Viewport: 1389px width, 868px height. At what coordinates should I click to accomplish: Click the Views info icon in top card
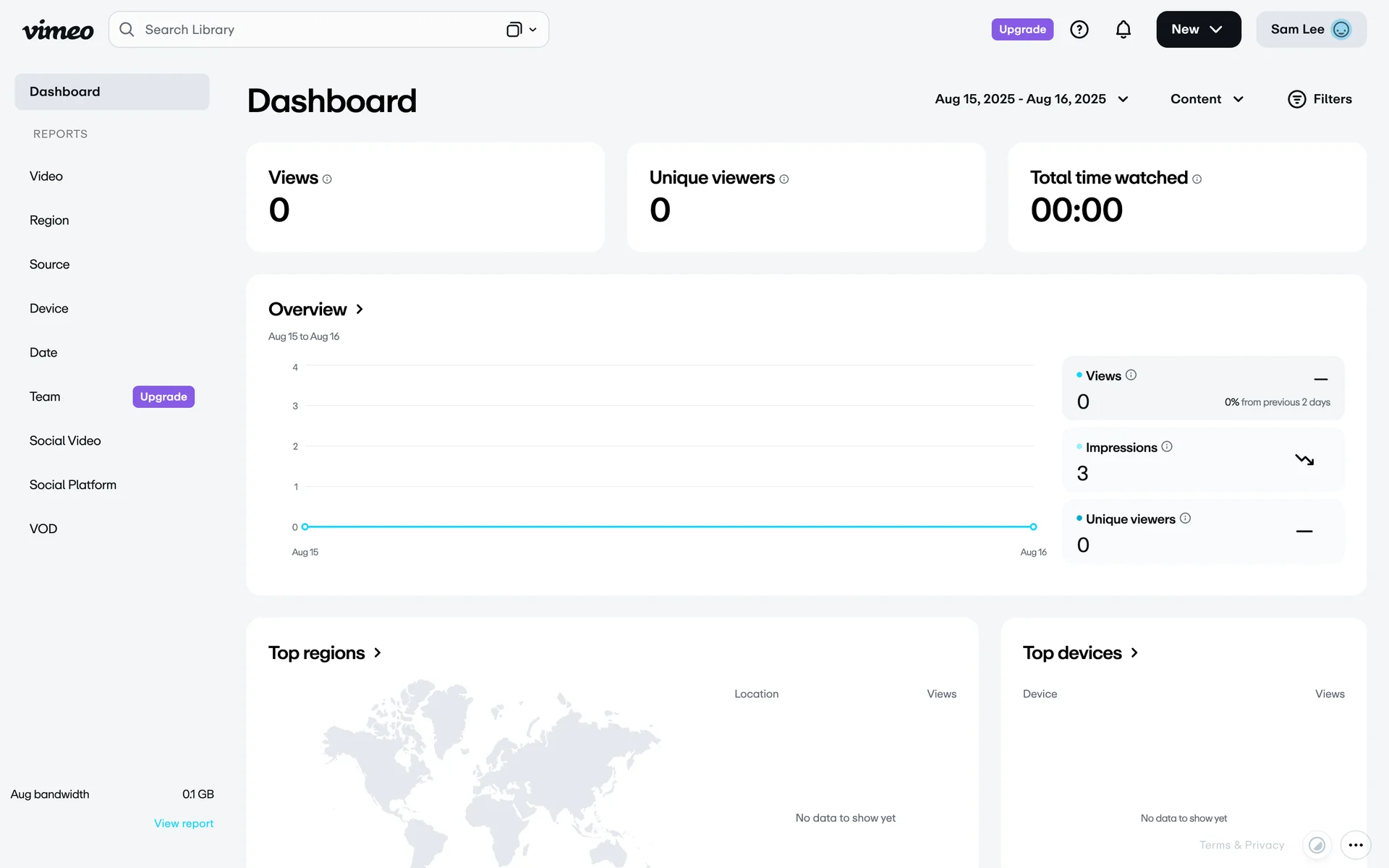pos(327,179)
